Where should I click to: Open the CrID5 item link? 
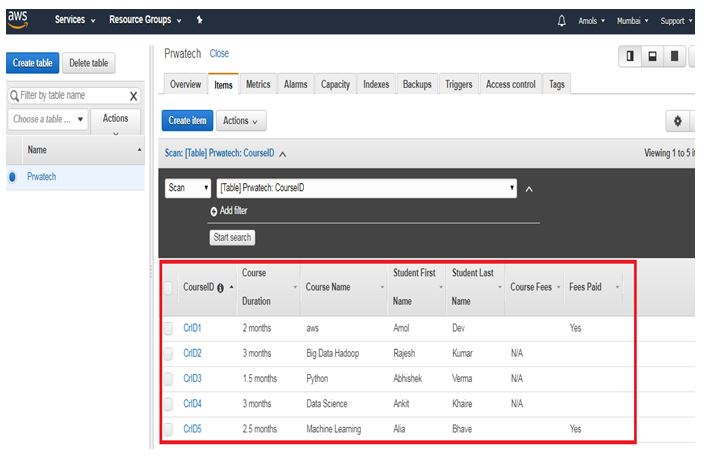(192, 429)
